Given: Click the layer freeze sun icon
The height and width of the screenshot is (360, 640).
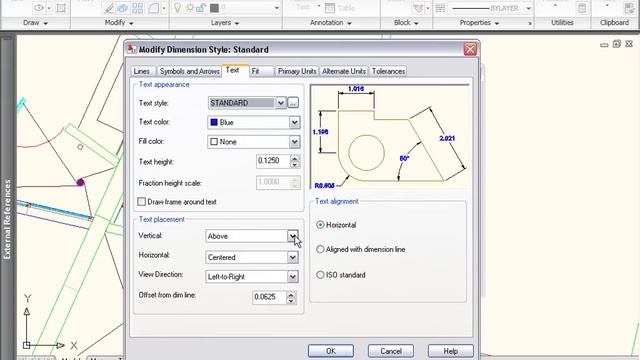Looking at the screenshot, I should [x=190, y=8].
